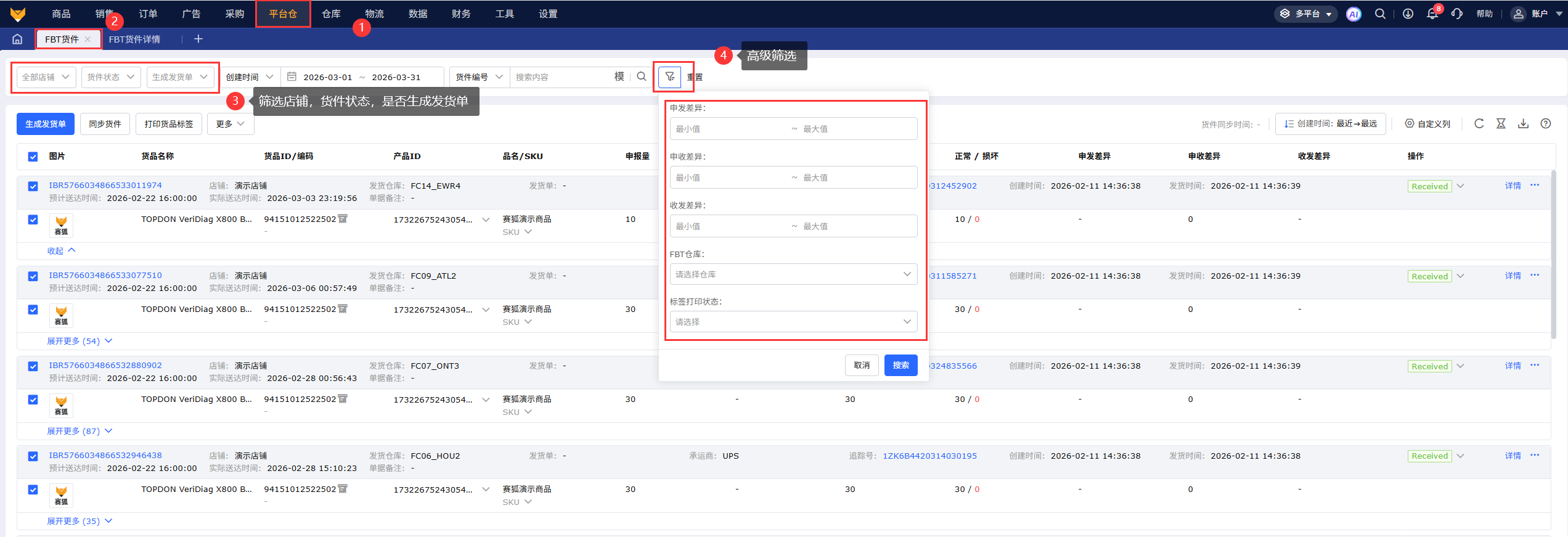Change the 创建时间 date type dropdown
Screen dimensions: 1568x537
pos(250,77)
